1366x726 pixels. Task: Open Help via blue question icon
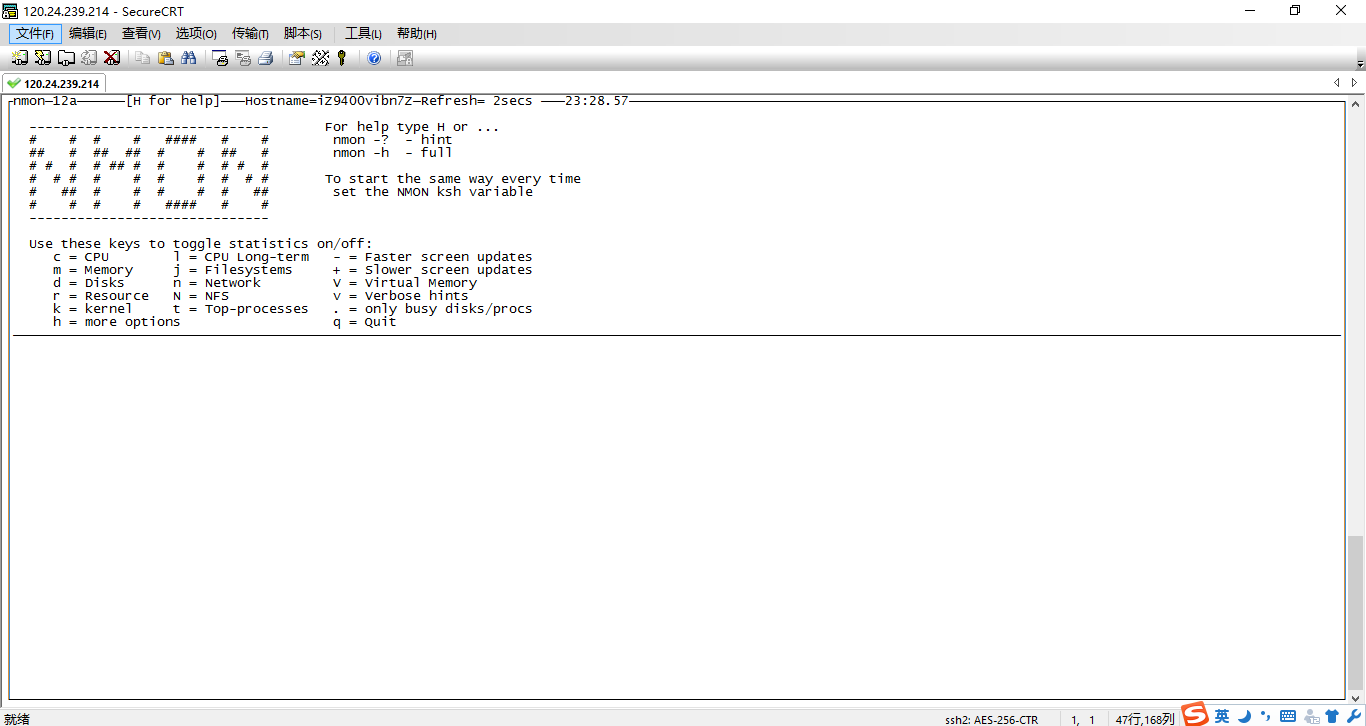[374, 58]
